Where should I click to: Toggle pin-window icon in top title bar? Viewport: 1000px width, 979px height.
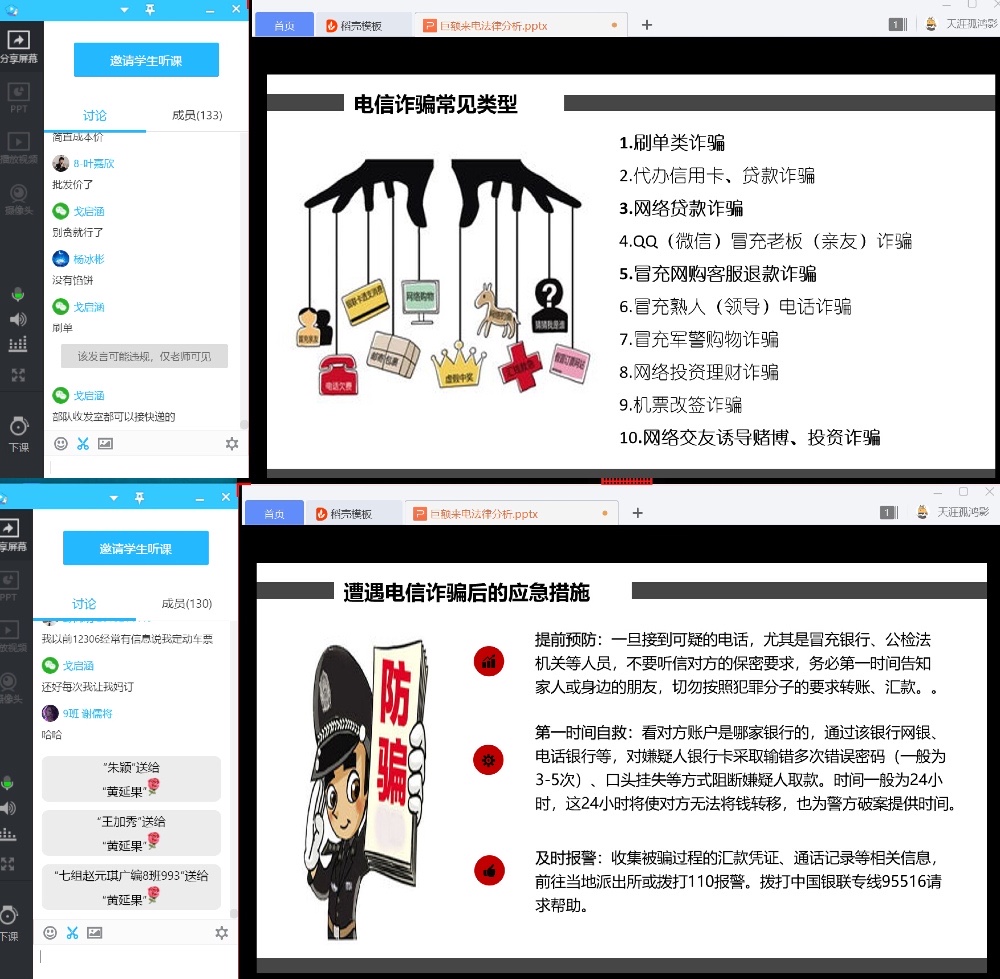[150, 9]
